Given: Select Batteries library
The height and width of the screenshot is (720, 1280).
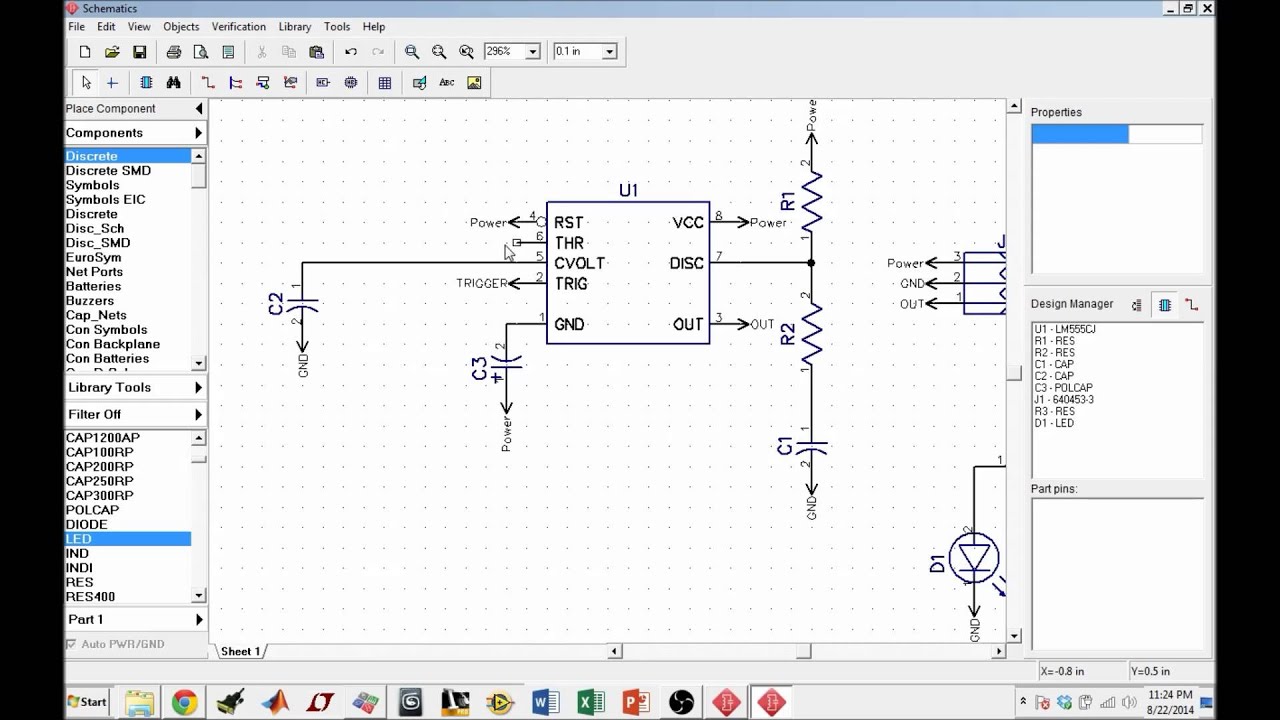Looking at the screenshot, I should [x=128, y=286].
